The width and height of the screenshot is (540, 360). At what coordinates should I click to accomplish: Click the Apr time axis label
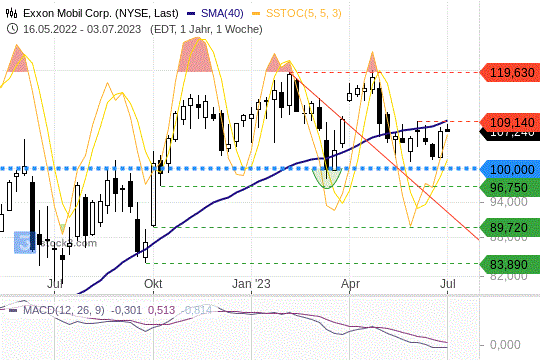tap(350, 284)
